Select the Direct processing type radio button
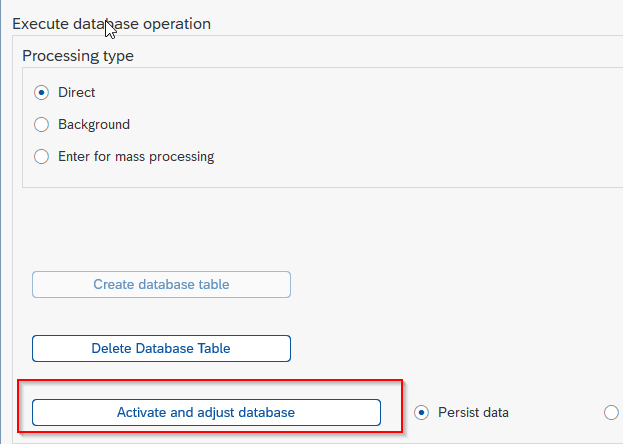Viewport: 623px width, 444px height. coord(41,93)
